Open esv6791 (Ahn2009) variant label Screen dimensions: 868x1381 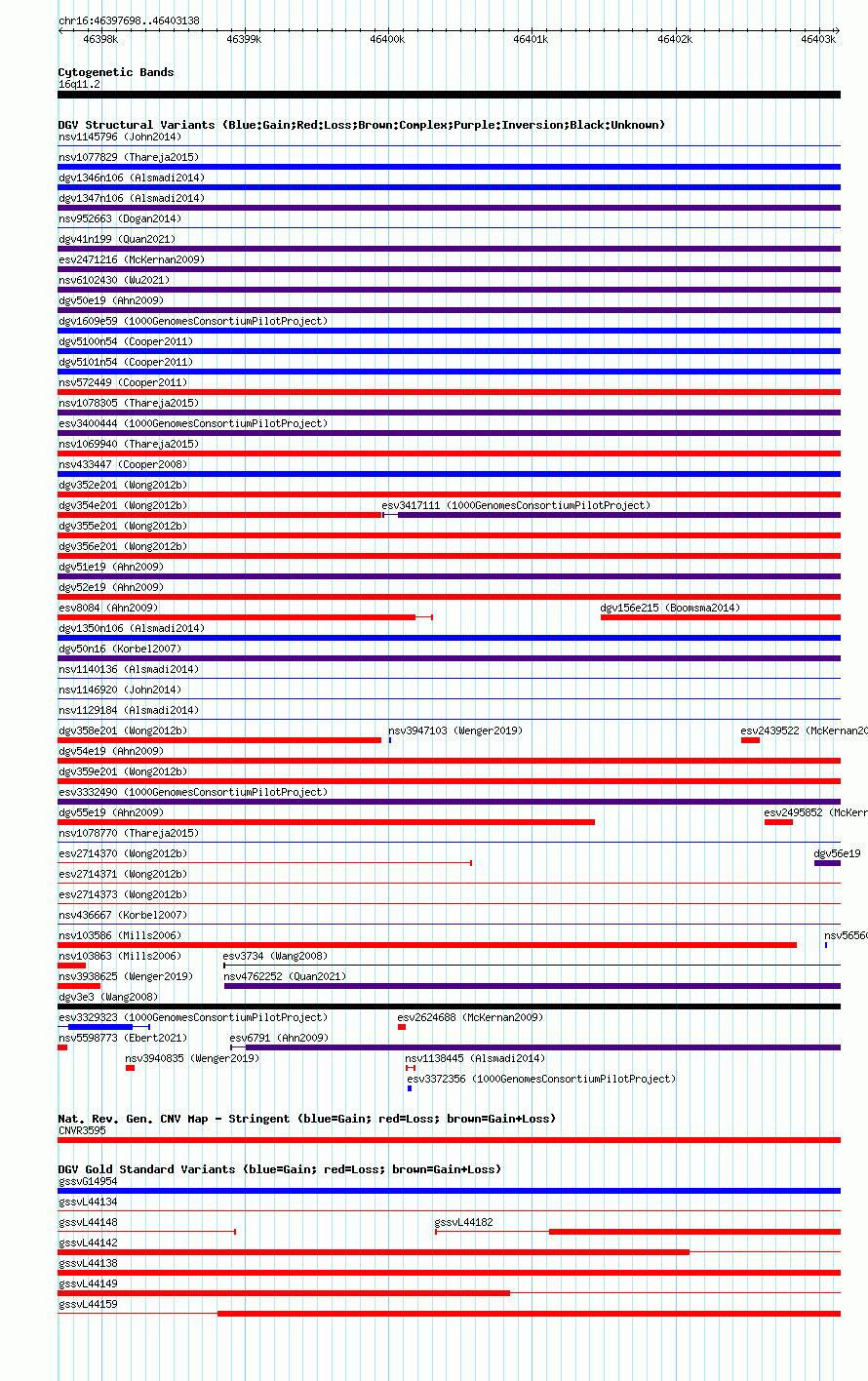click(x=279, y=1038)
